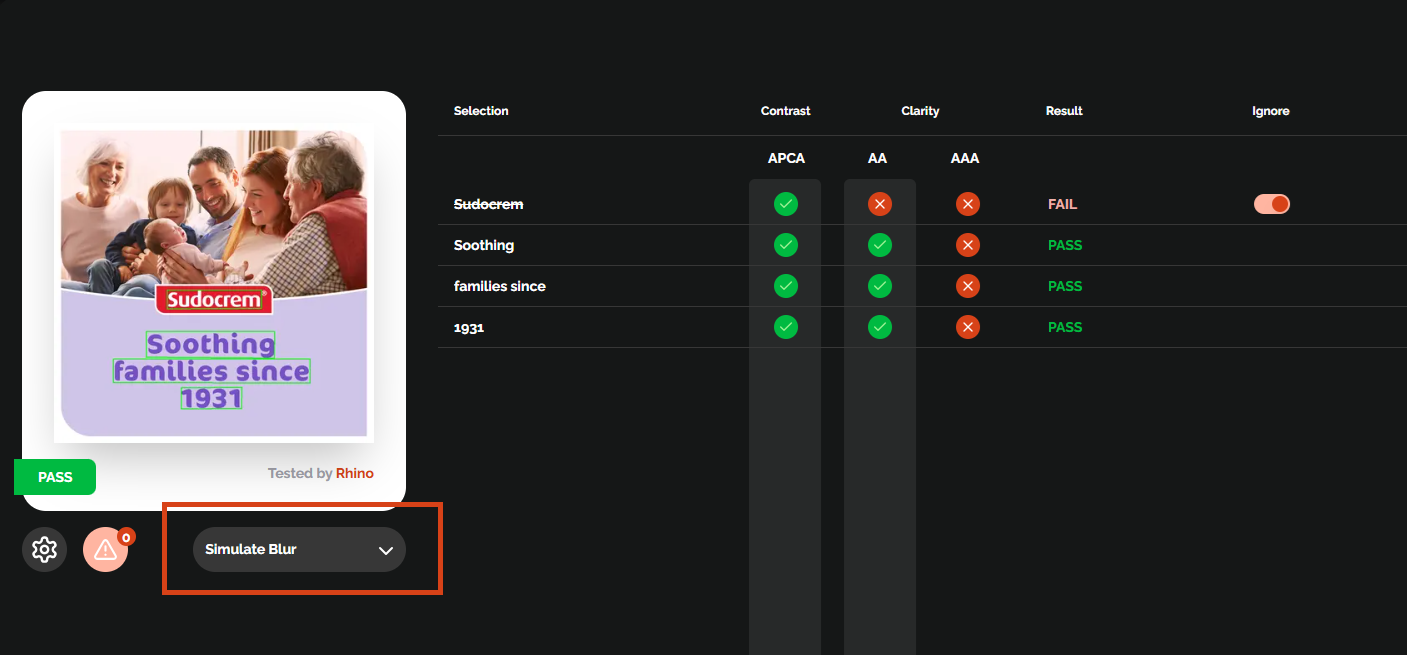
Task: Click the Contrast column header
Action: coord(786,111)
